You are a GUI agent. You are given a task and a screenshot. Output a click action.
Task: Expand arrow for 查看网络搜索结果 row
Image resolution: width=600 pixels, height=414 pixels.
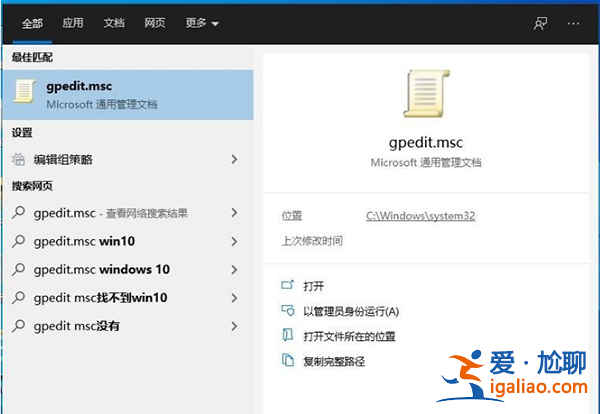click(x=234, y=213)
